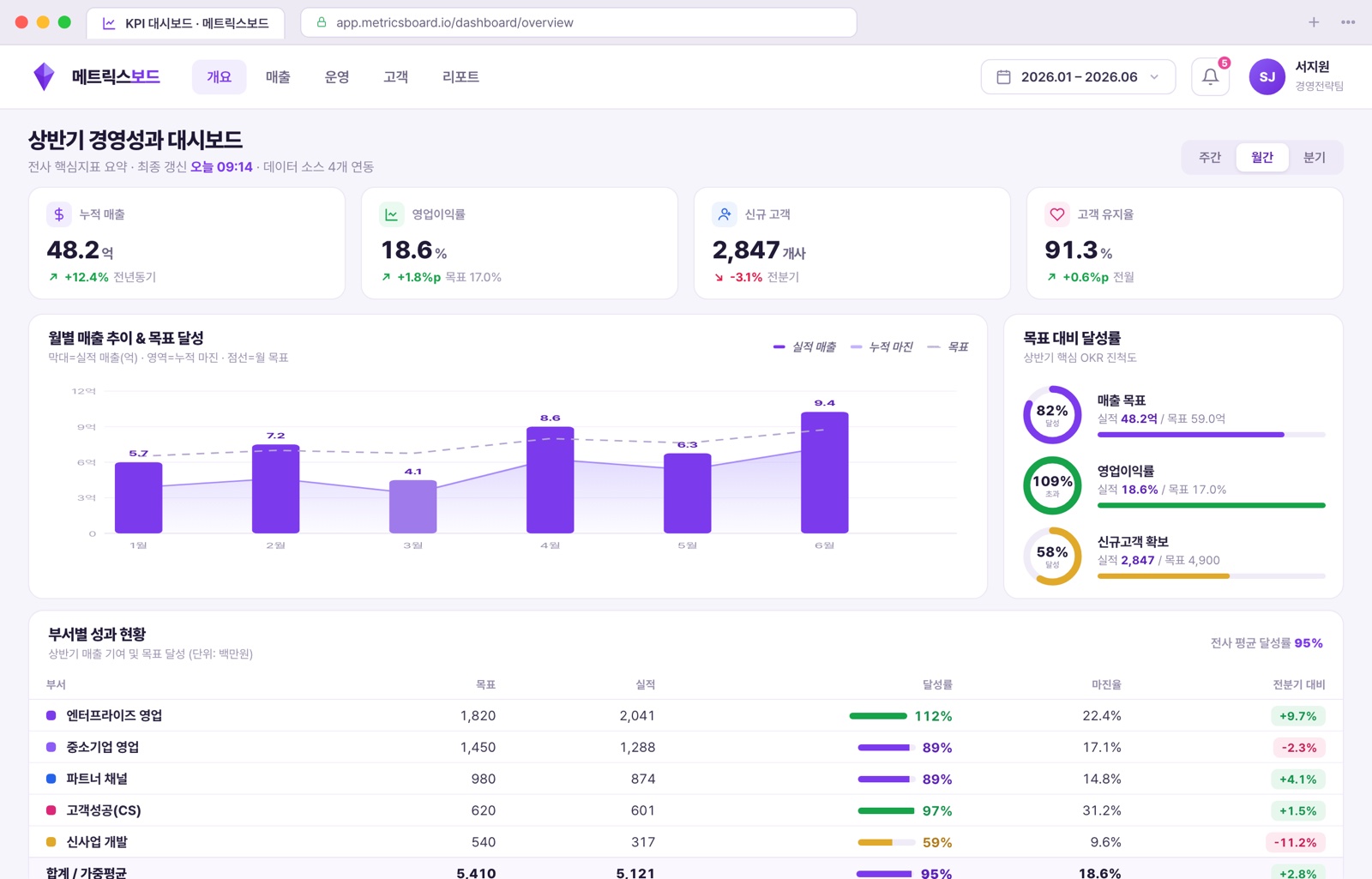This screenshot has width=1372, height=879.
Task: Click the 매출 목표 progress bar
Action: 1212,435
